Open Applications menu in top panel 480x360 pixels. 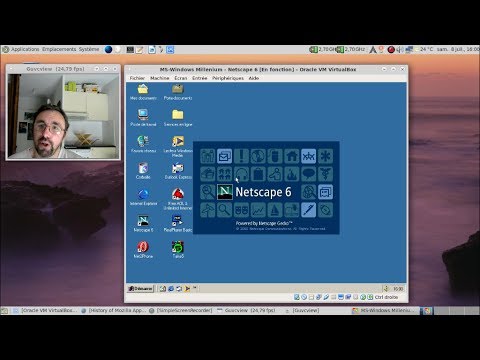[x=25, y=49]
